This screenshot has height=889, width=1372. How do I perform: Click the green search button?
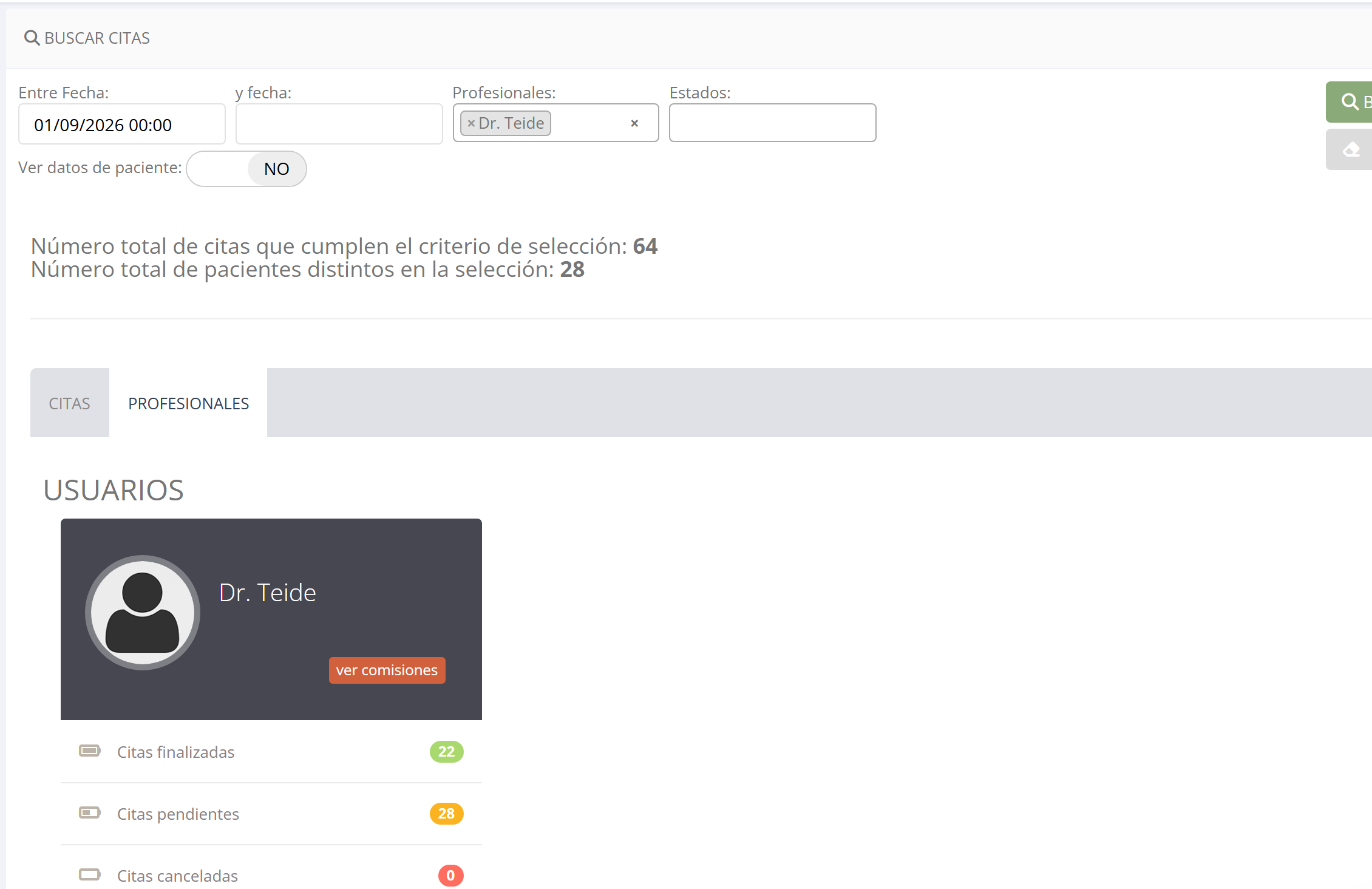[x=1349, y=102]
